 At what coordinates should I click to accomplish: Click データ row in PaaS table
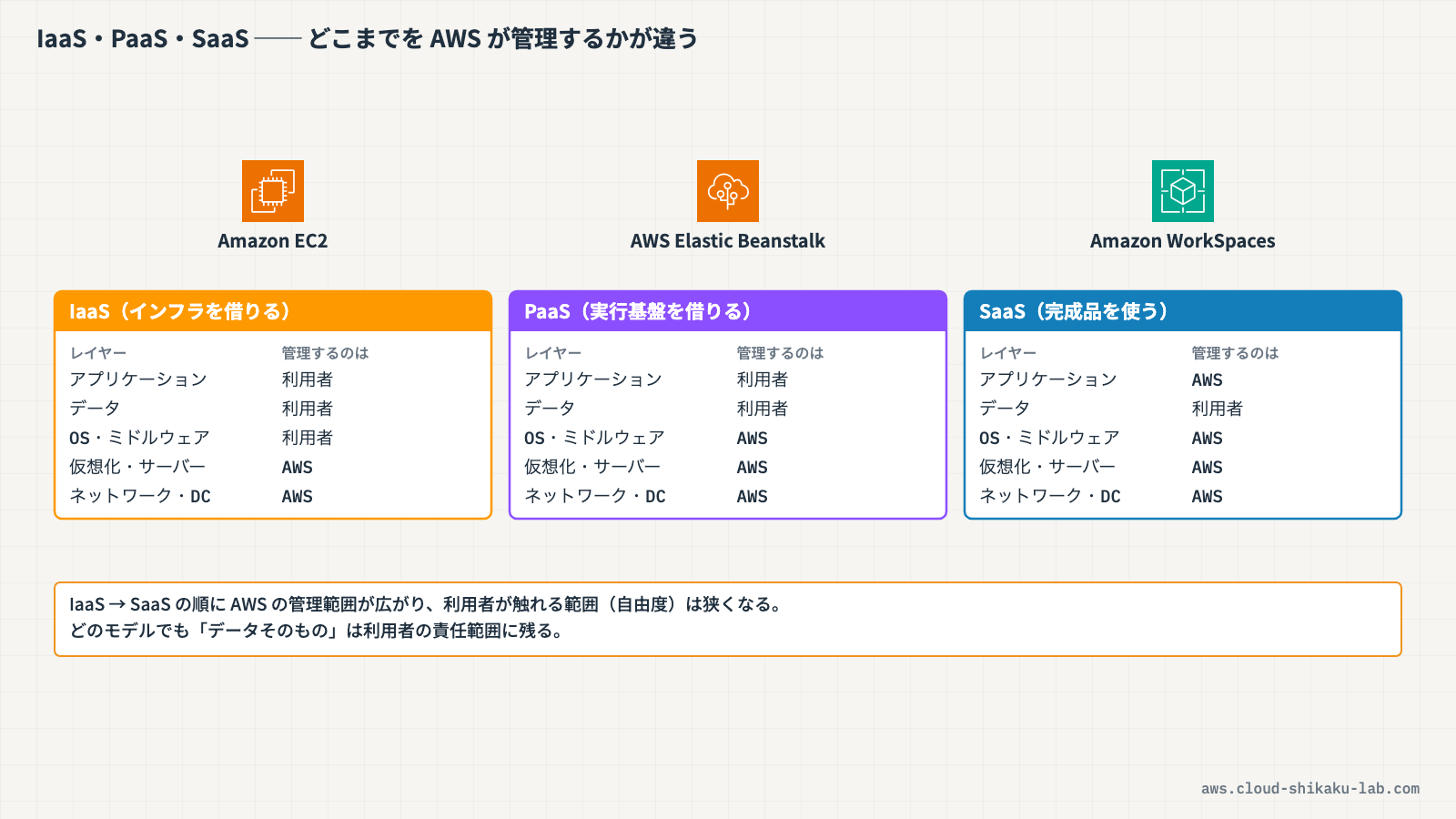(x=728, y=409)
